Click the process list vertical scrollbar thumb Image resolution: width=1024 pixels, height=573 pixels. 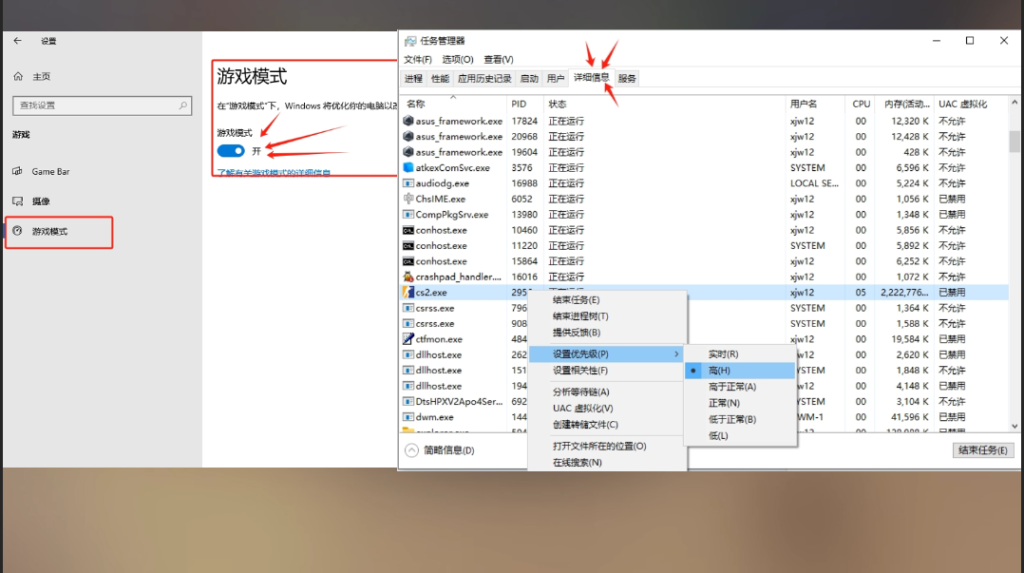click(1014, 141)
